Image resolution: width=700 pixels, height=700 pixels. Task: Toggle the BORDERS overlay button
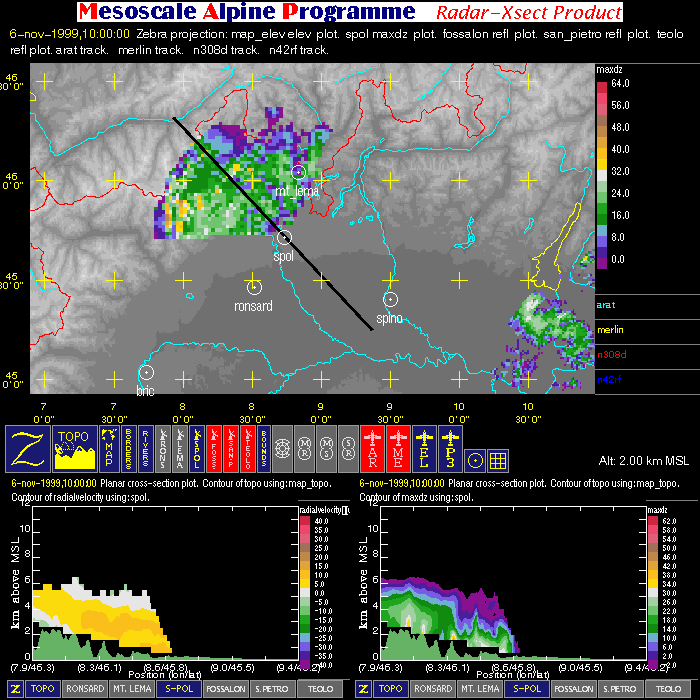tap(129, 449)
